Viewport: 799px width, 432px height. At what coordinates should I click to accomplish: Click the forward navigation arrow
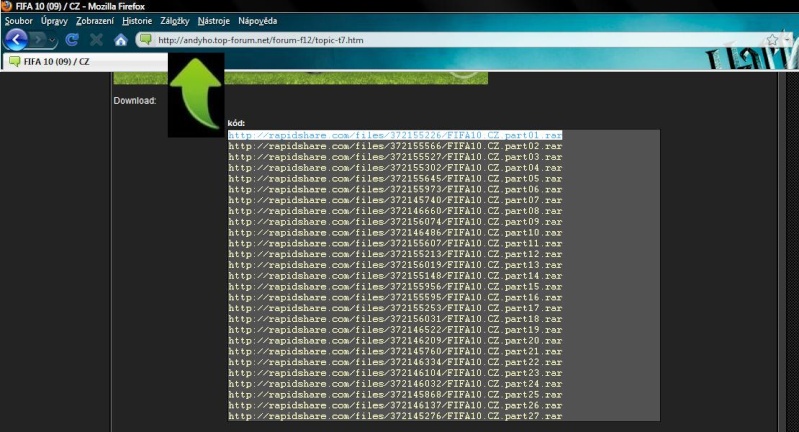pos(38,39)
